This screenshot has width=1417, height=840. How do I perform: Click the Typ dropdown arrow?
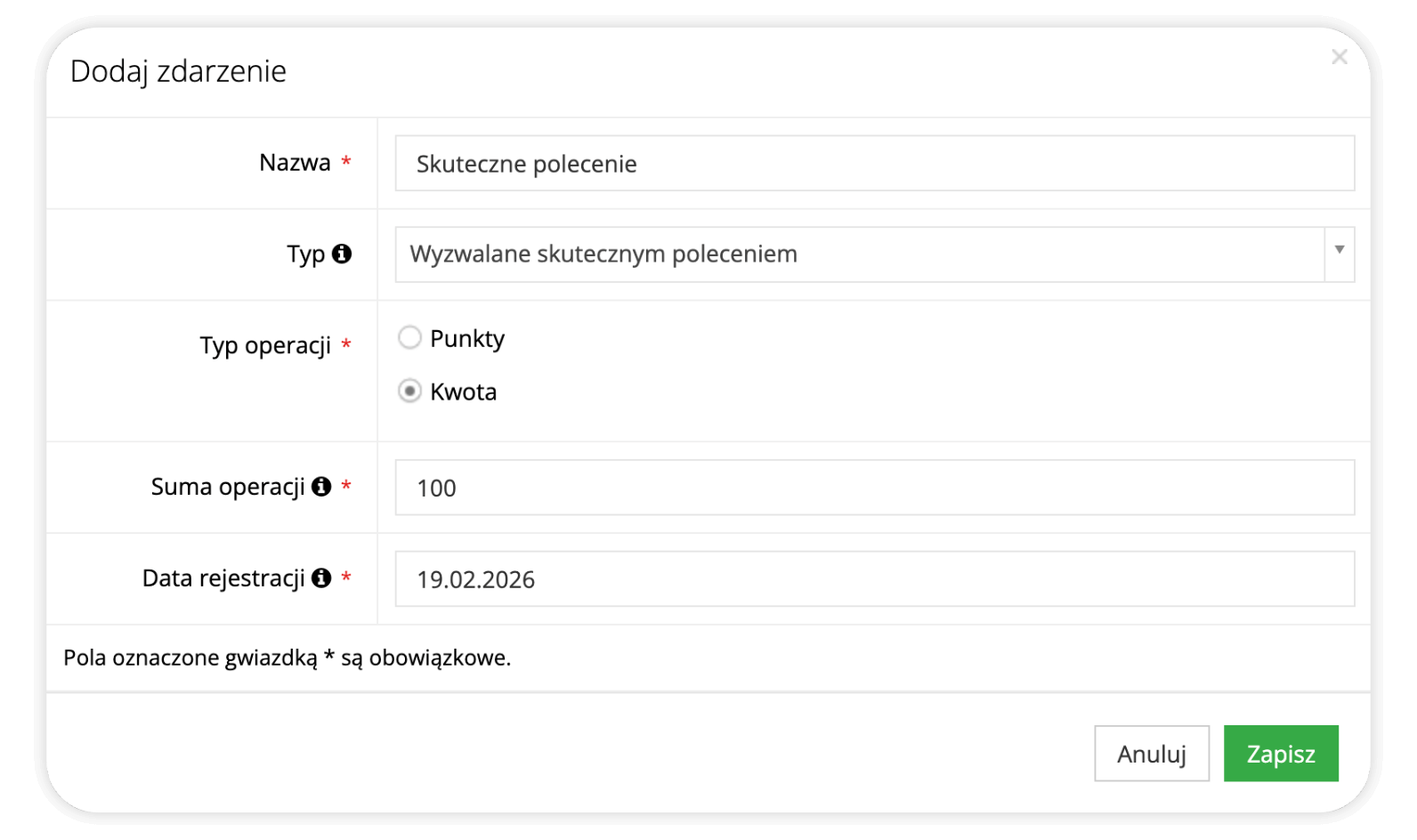point(1339,251)
